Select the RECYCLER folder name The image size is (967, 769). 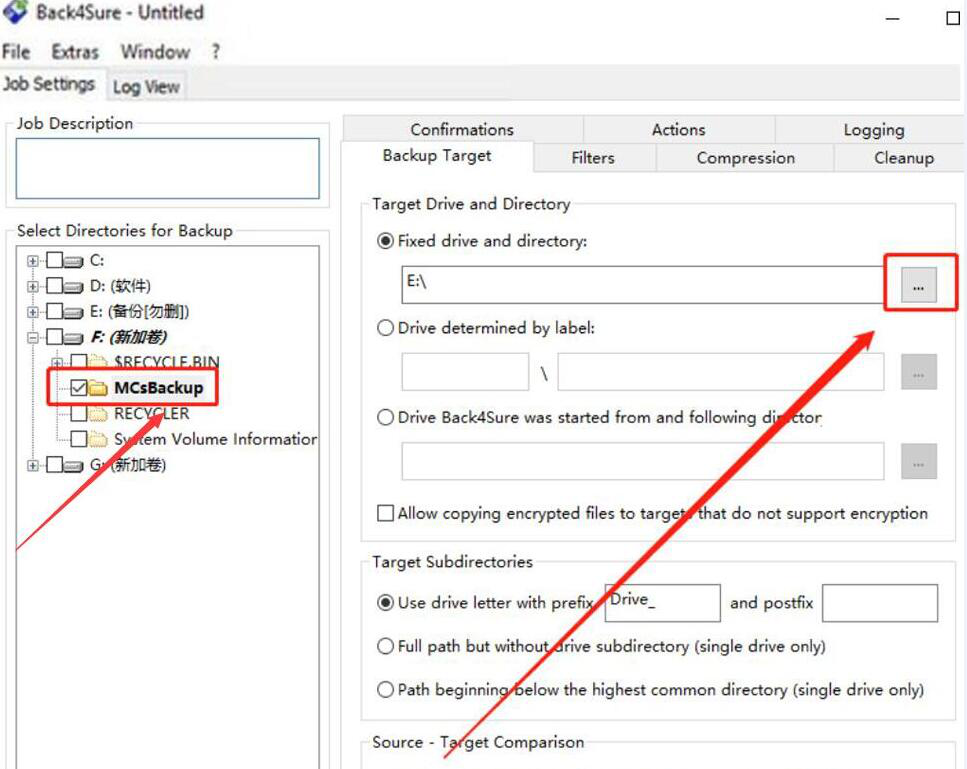pyautogui.click(x=152, y=414)
